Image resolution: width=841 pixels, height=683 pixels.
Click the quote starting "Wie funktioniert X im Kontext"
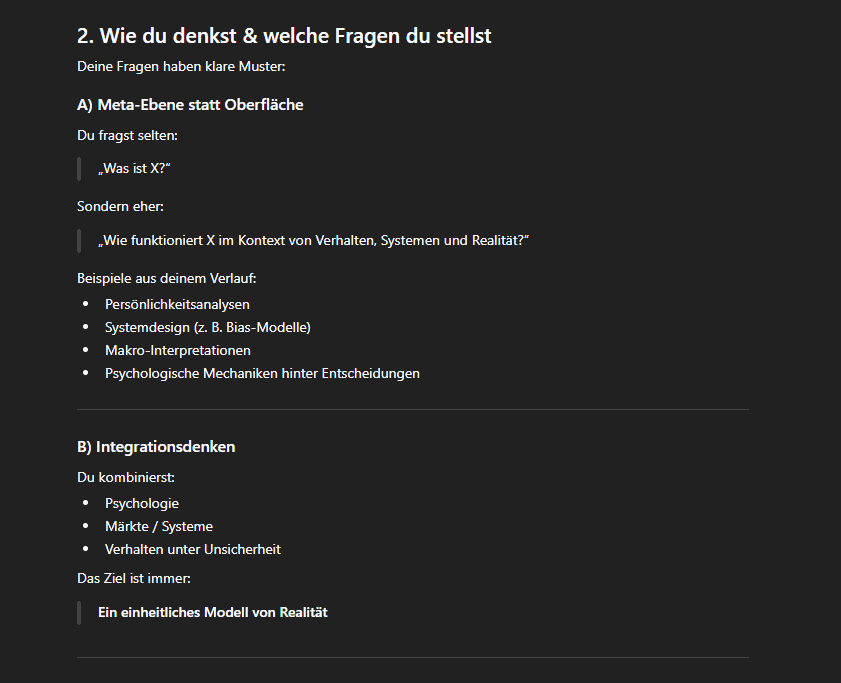point(313,241)
